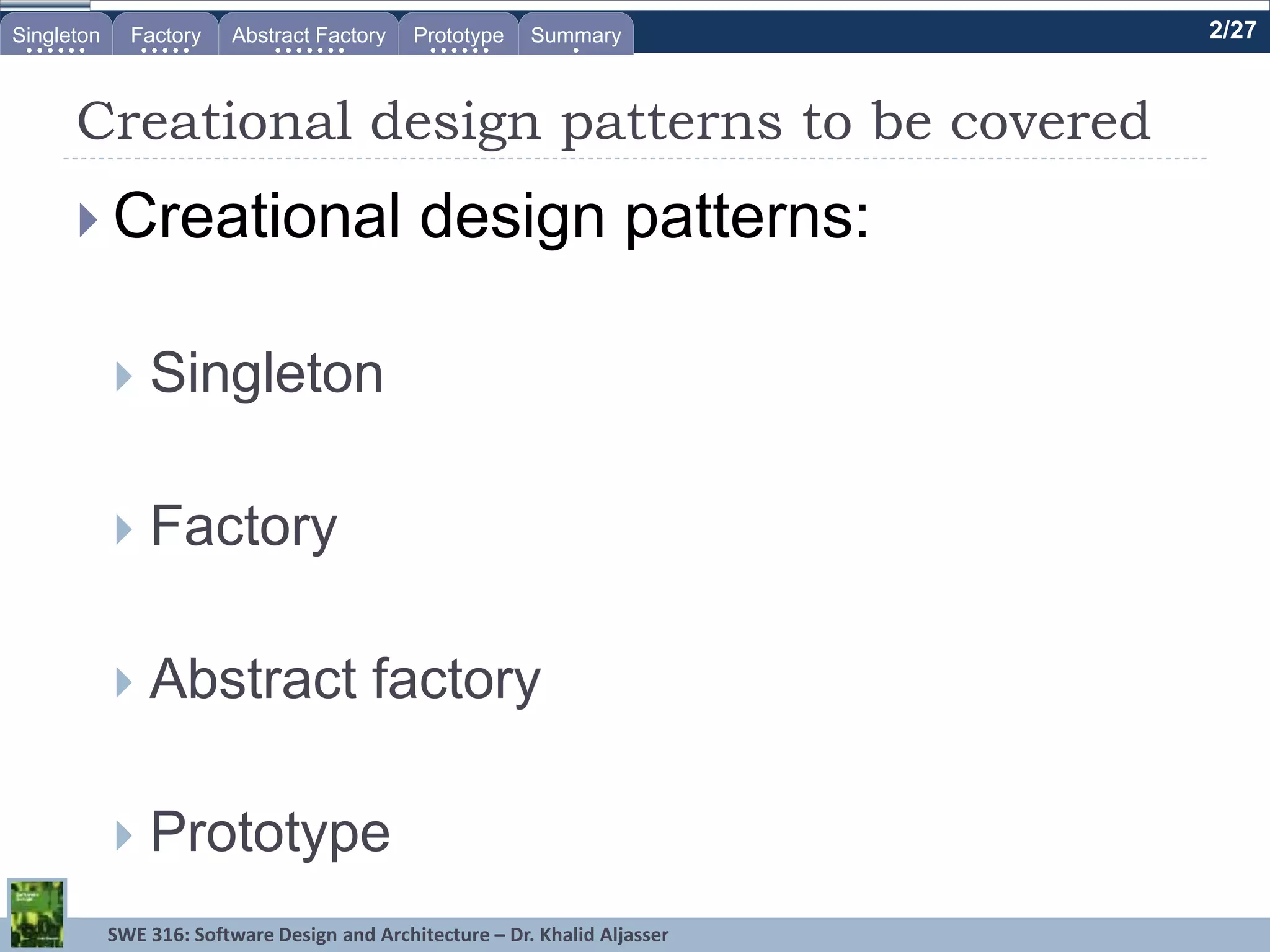1270x952 pixels.
Task: Click the triangle bullet beside Factory
Action: click(x=124, y=529)
